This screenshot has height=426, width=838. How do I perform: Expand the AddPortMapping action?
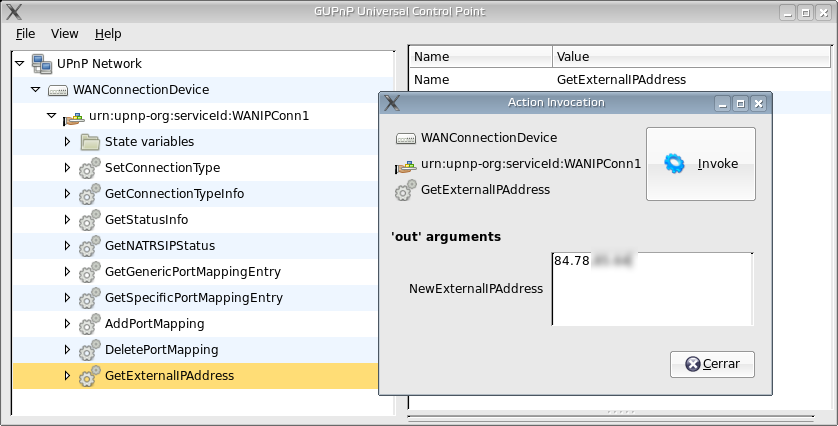(67, 323)
